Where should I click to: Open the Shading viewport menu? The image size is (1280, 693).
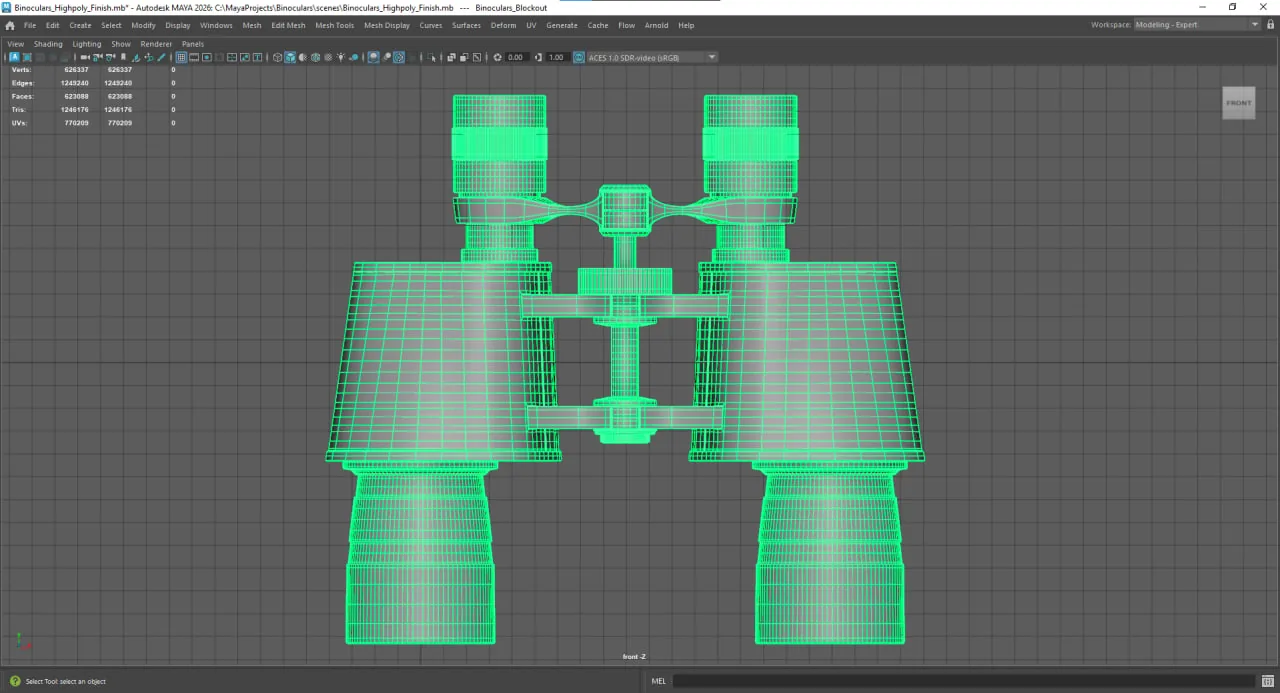point(48,44)
